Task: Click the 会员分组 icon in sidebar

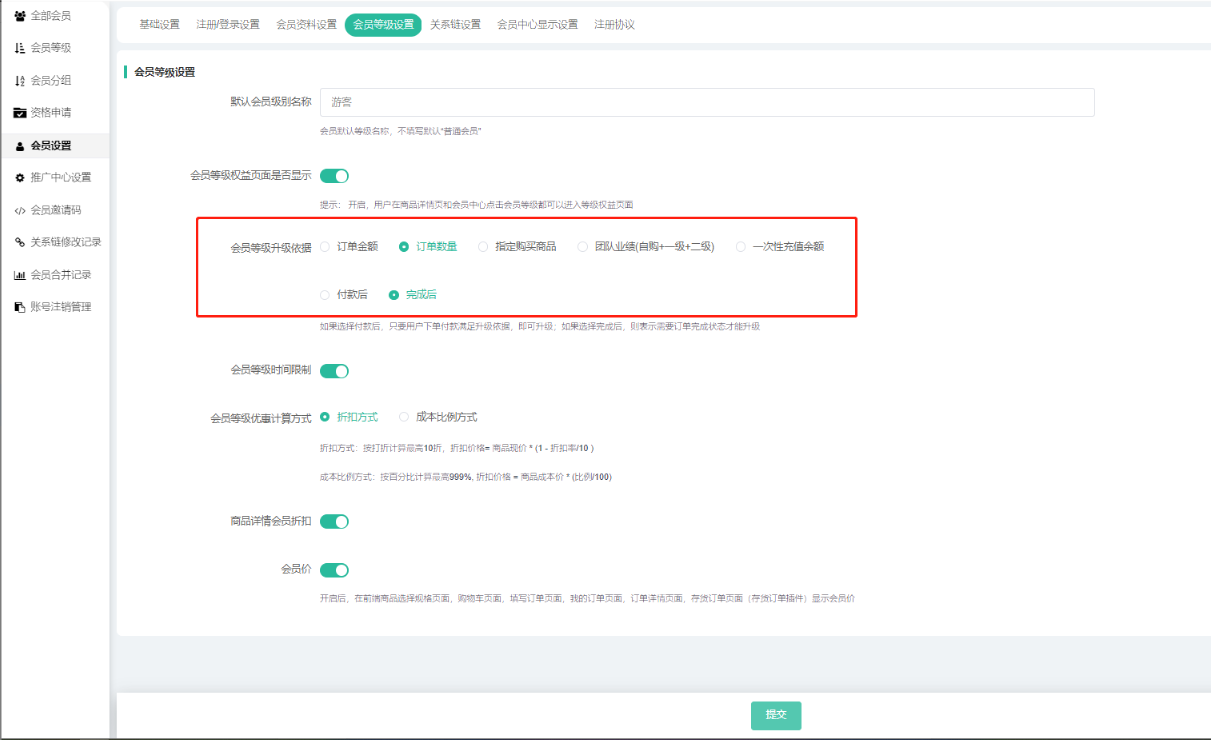Action: click(x=20, y=81)
